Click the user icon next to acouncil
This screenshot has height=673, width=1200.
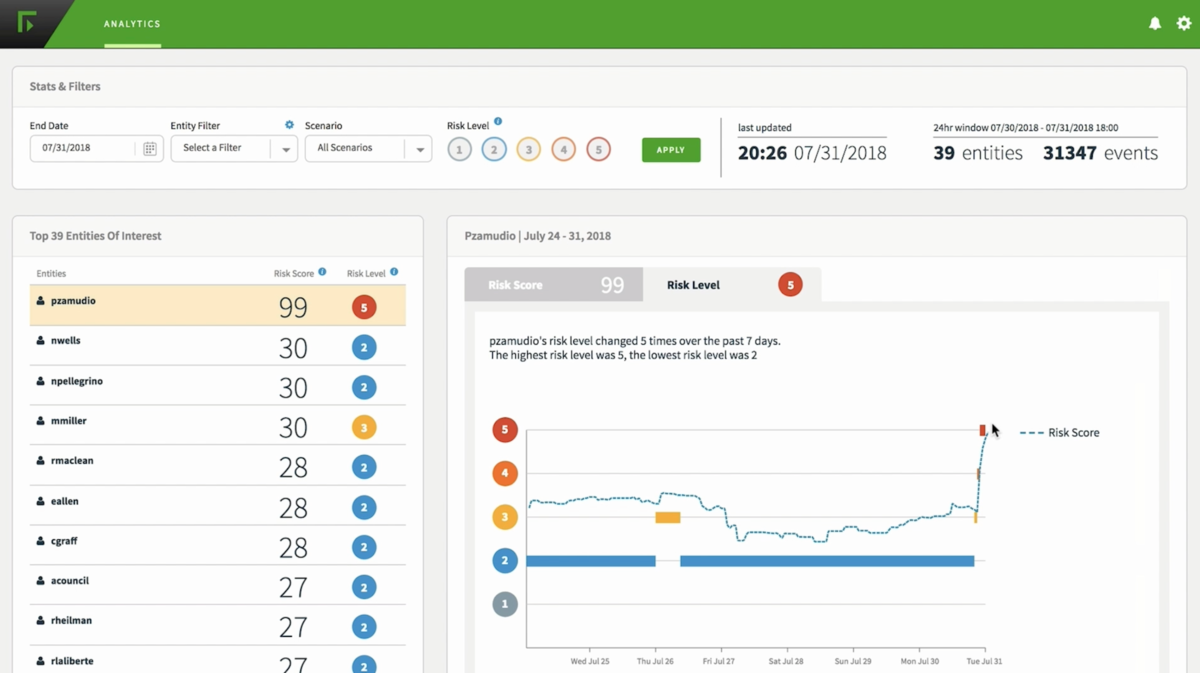pos(41,581)
